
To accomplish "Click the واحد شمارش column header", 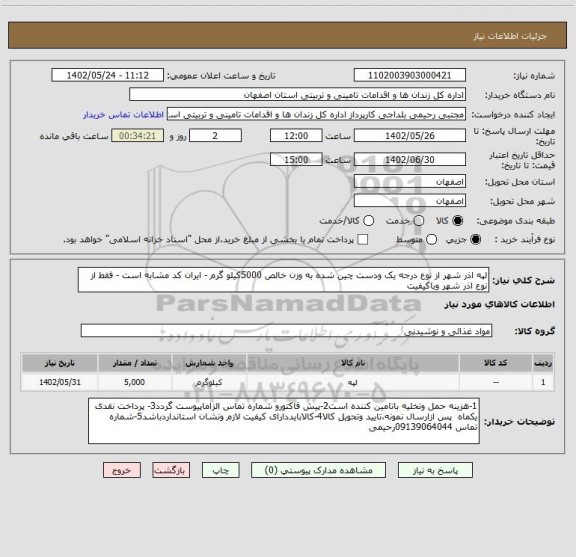I will [209, 363].
